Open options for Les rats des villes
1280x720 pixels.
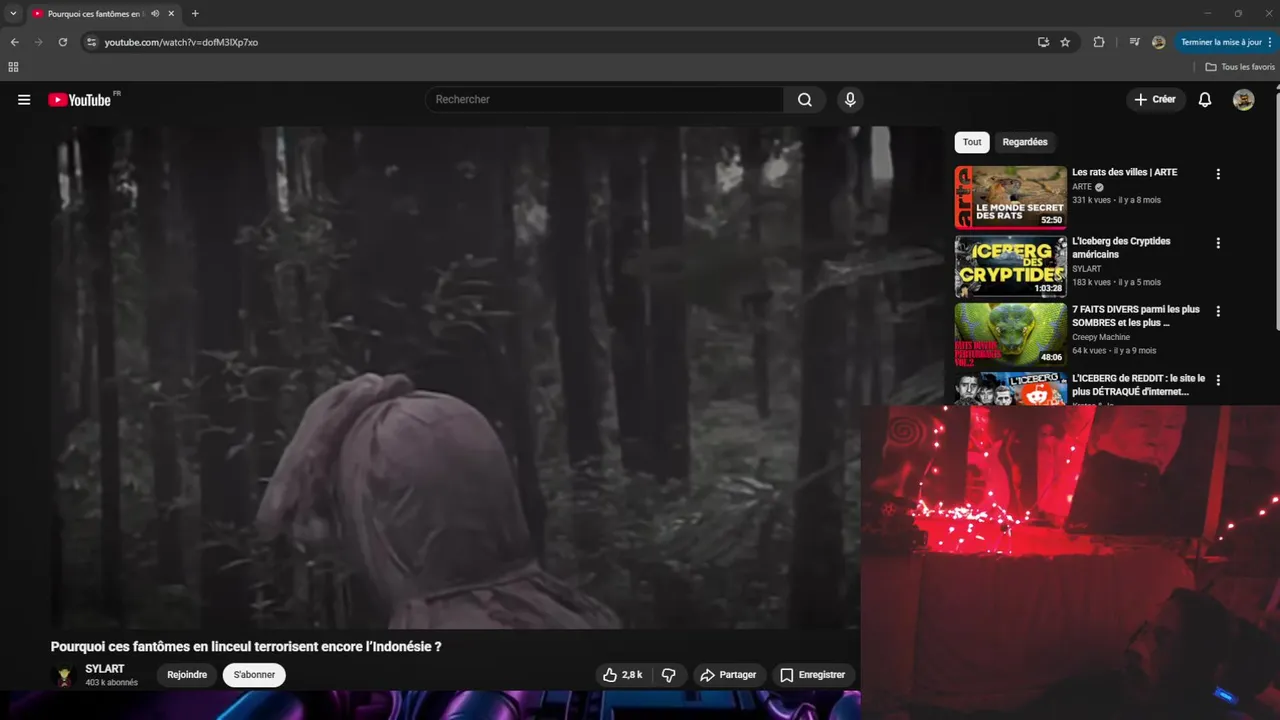click(1218, 174)
